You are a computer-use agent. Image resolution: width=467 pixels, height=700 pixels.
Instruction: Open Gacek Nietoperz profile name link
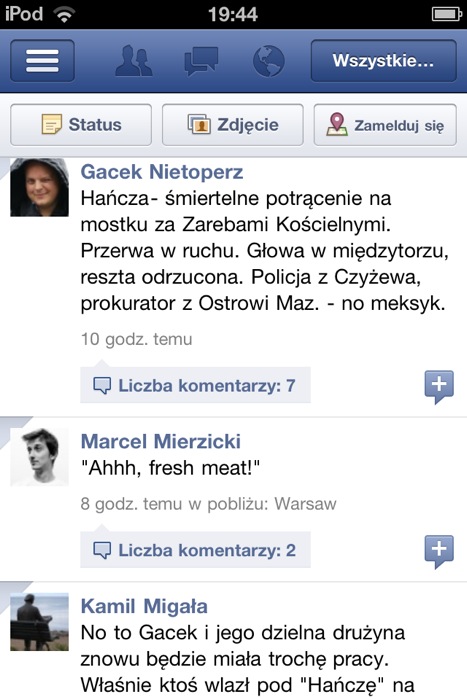point(162,172)
